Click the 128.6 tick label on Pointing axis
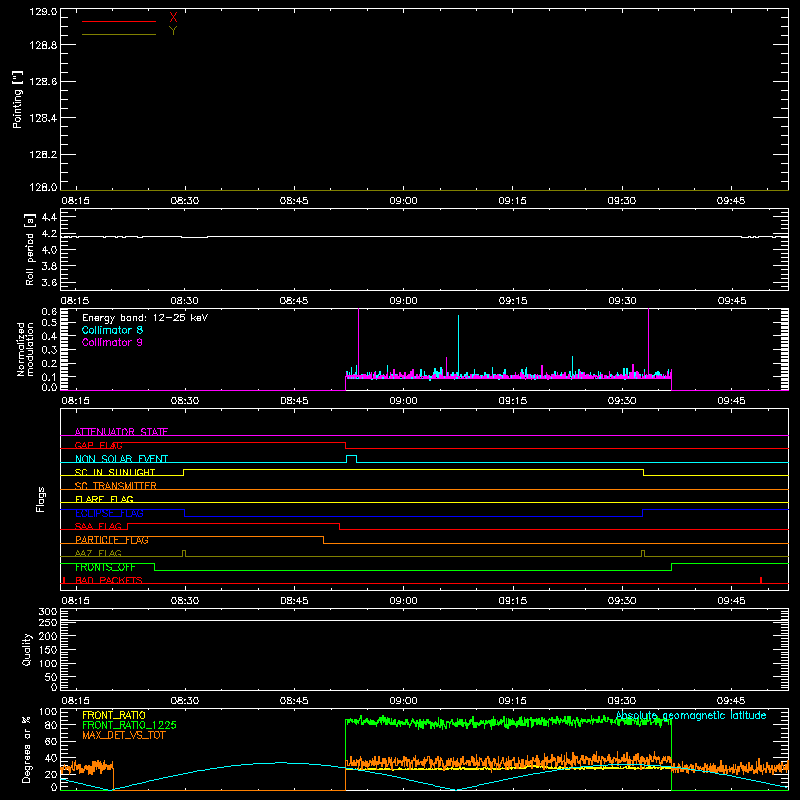 point(43,82)
